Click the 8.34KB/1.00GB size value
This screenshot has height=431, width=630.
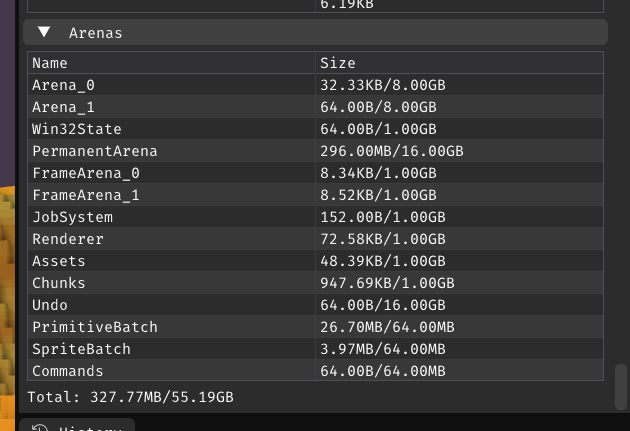click(x=378, y=174)
